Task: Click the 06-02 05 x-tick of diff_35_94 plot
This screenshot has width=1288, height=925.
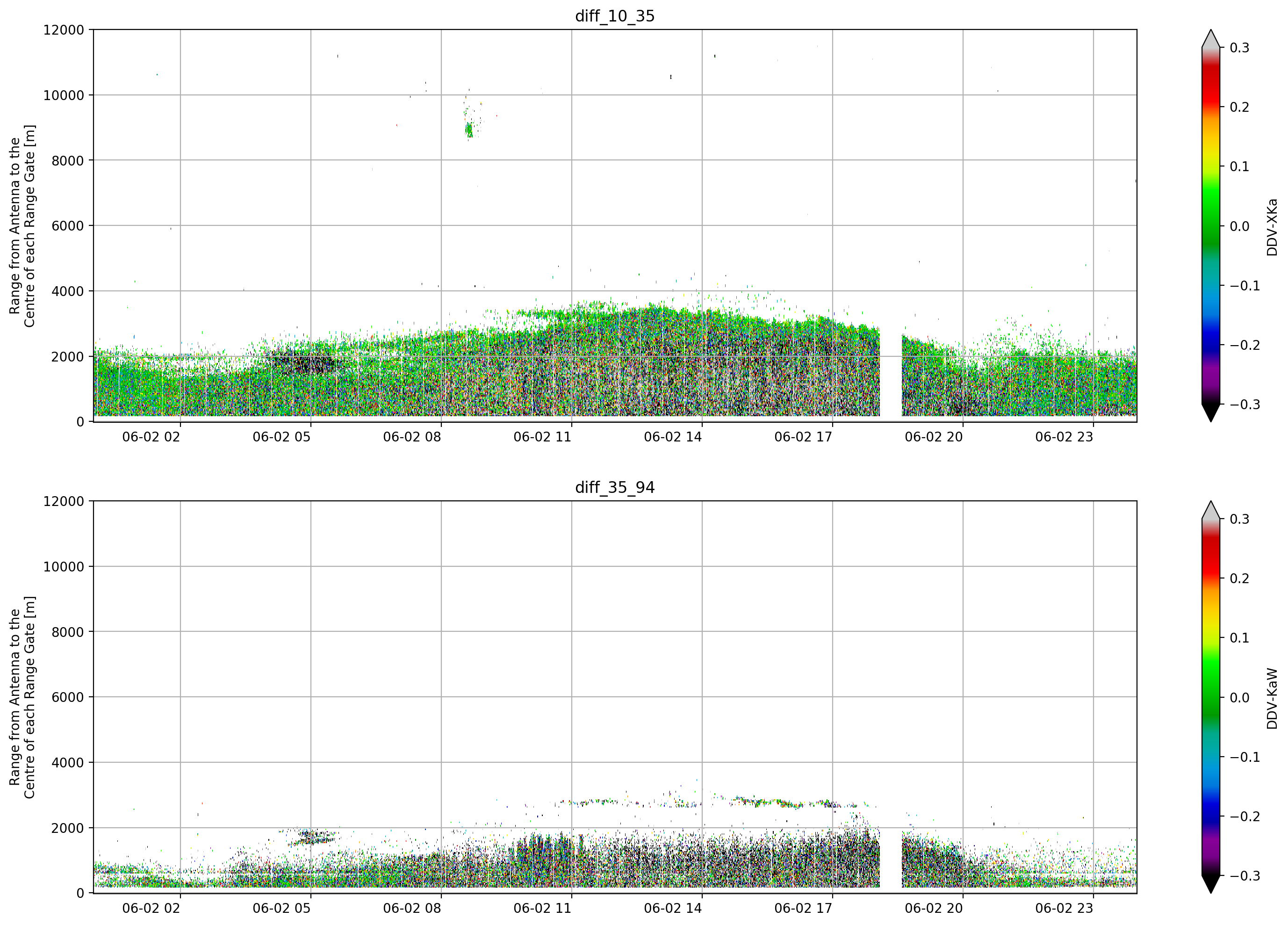Action: point(282,908)
